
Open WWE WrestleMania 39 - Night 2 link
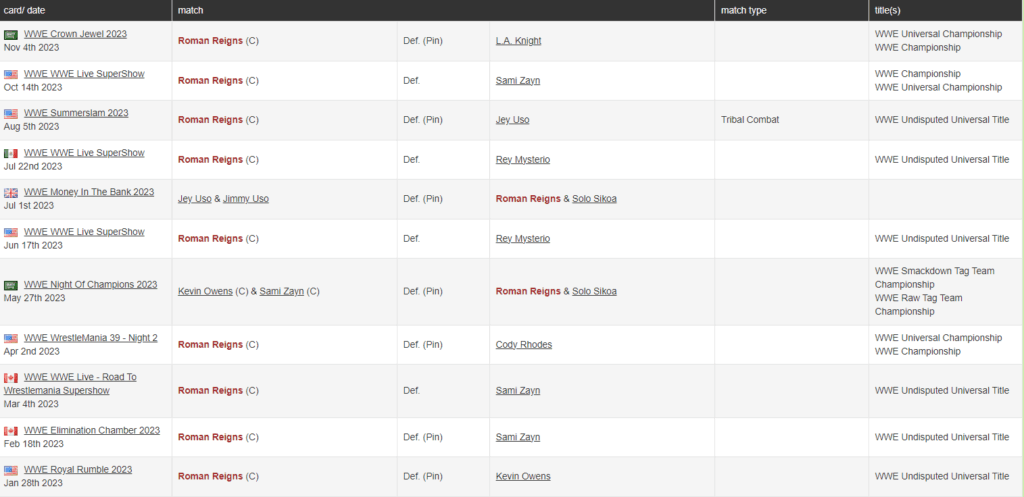[91, 338]
